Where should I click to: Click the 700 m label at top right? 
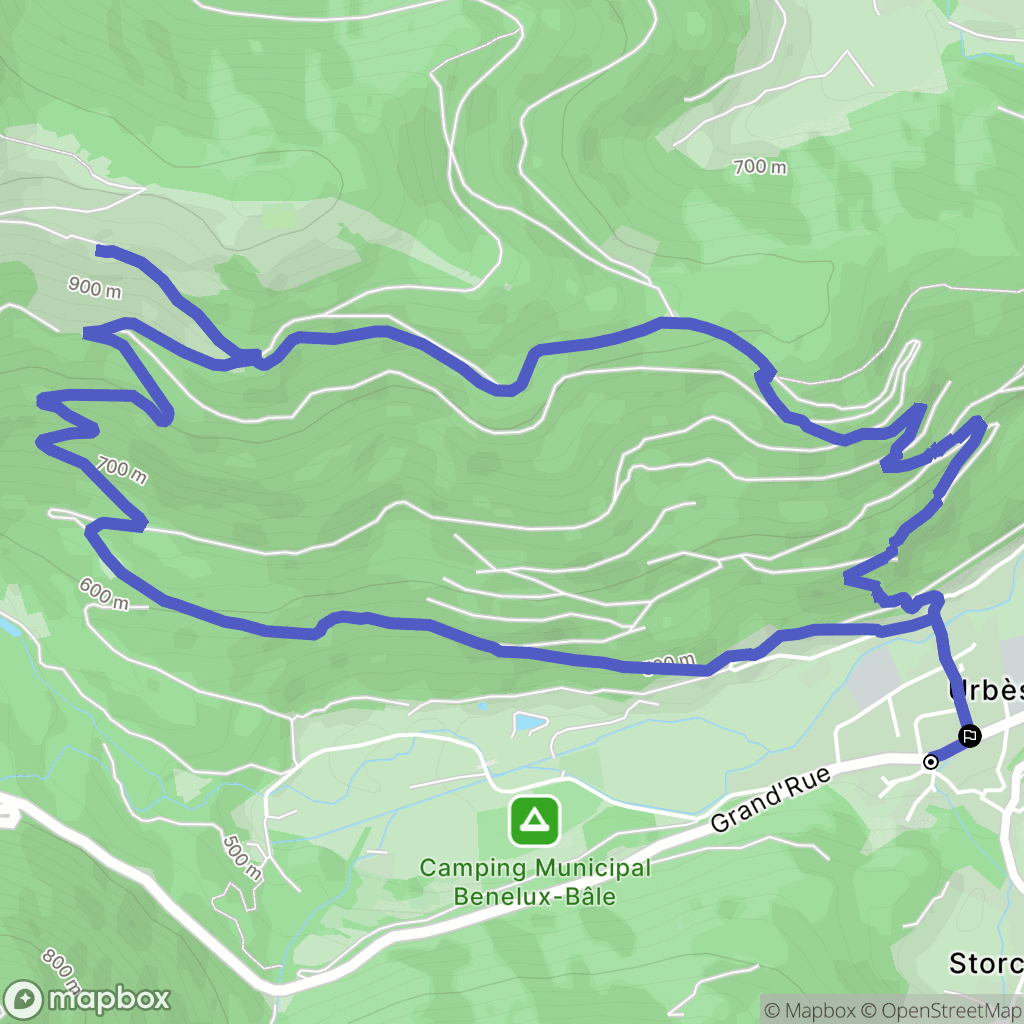coord(760,167)
